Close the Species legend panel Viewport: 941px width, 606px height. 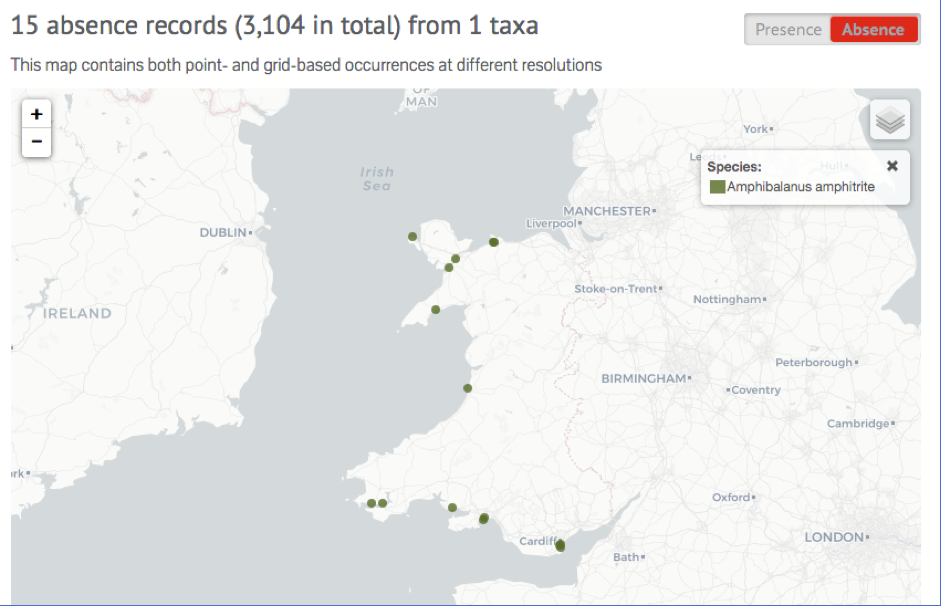[894, 166]
